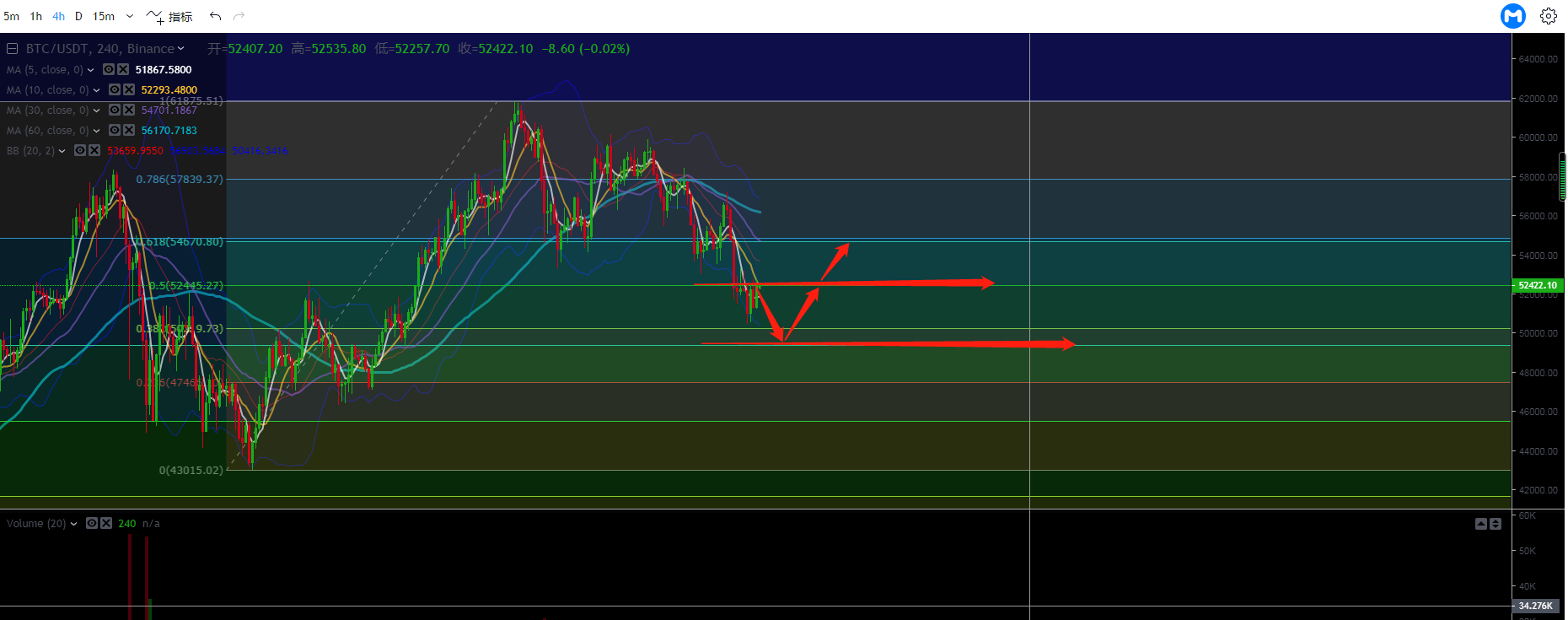
Task: Click the indicators wave-plus icon
Action: (x=155, y=16)
